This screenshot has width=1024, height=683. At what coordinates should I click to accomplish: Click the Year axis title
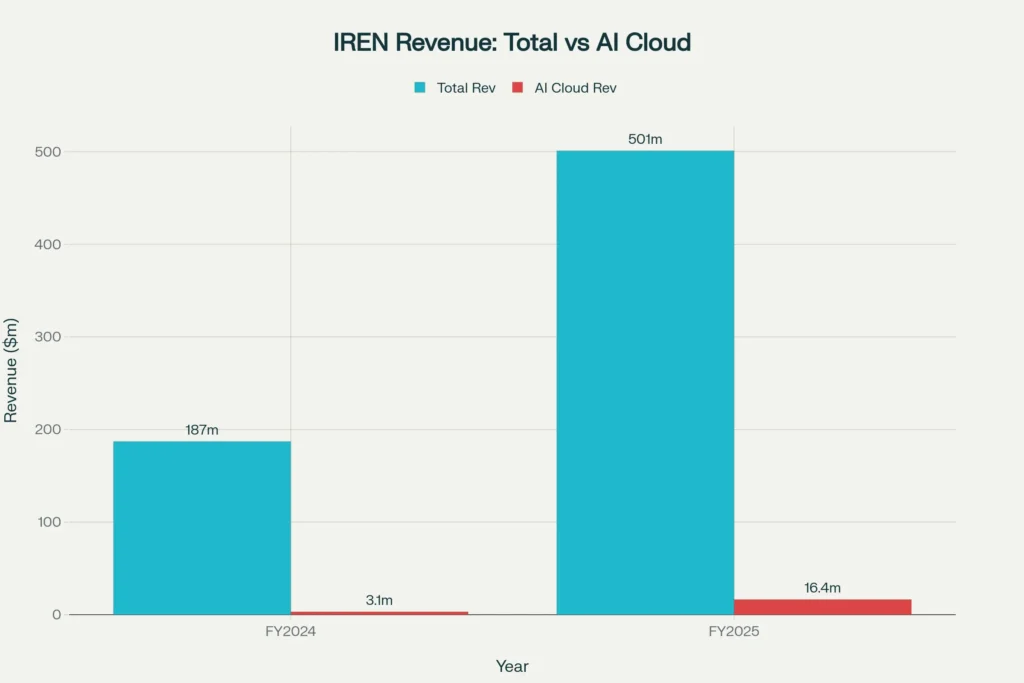[x=512, y=666]
